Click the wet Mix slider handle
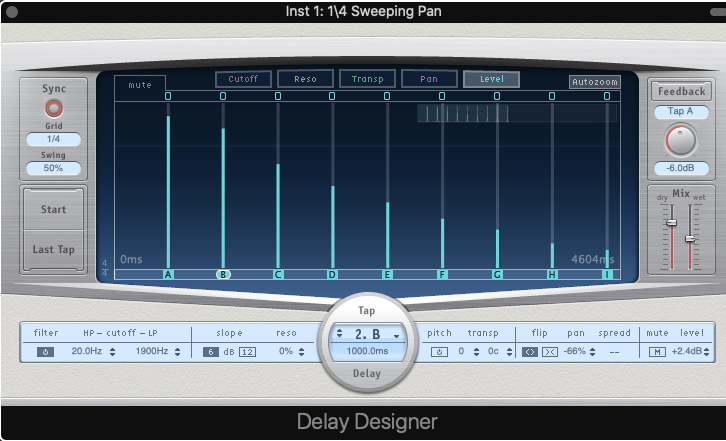726x441 pixels. click(x=690, y=239)
